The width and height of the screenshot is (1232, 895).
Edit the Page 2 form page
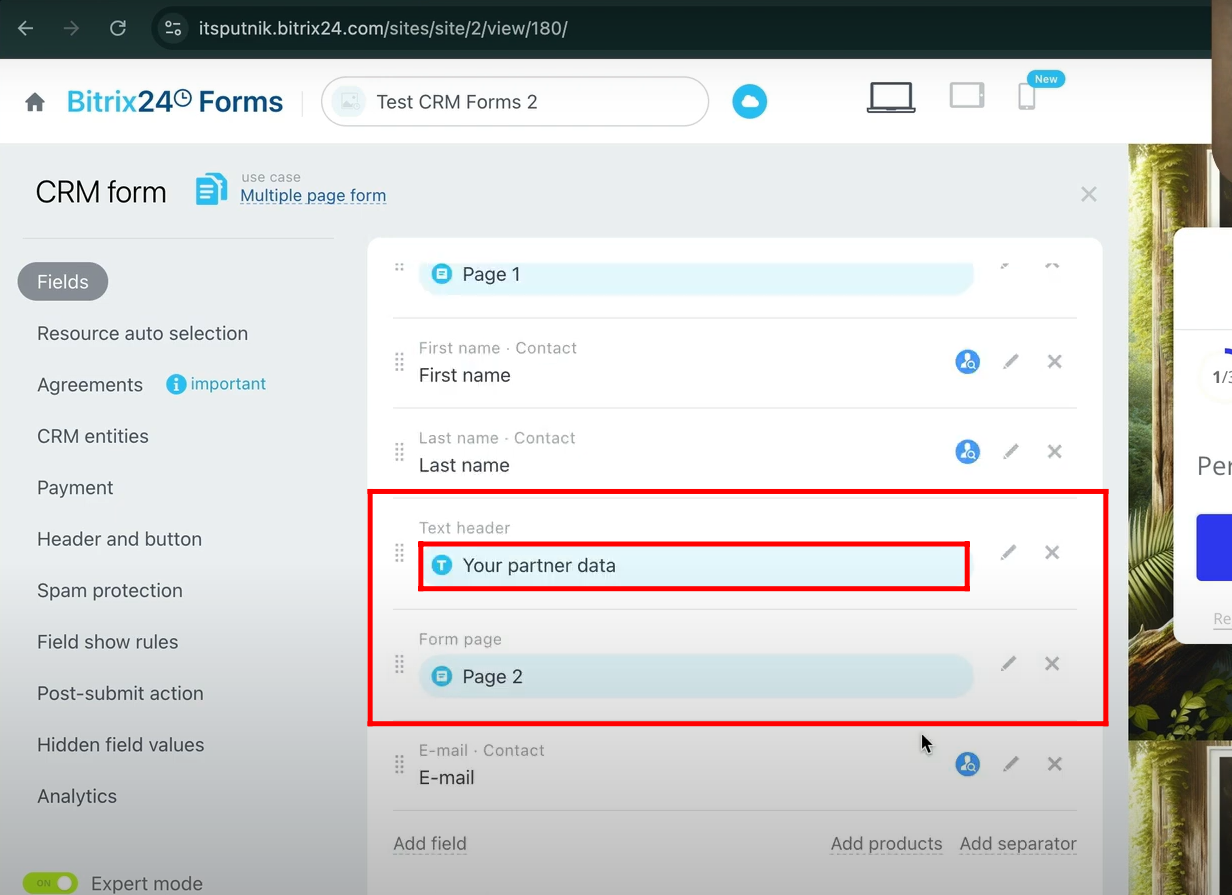(x=1008, y=663)
